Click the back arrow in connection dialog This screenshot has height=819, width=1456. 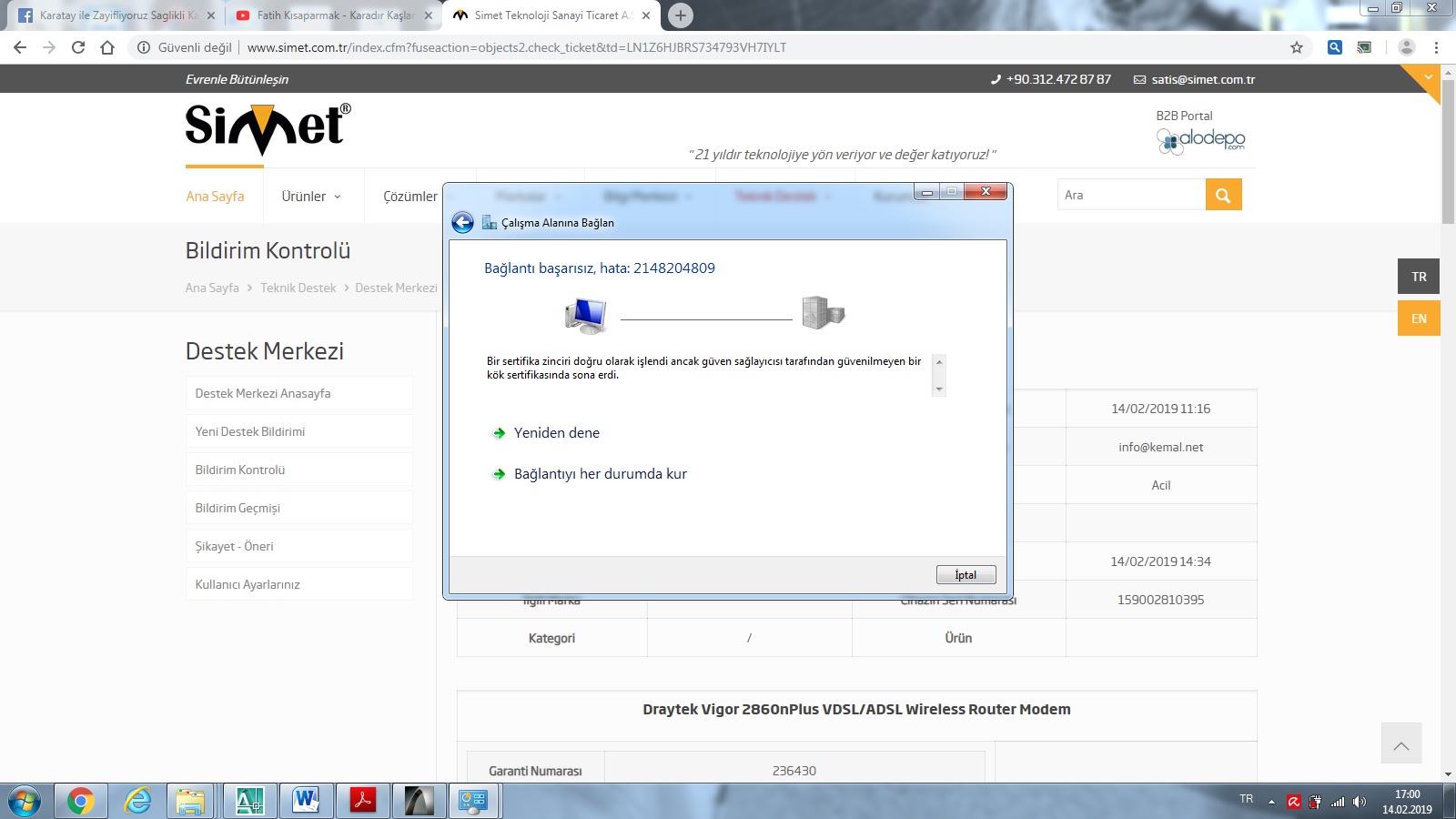(x=462, y=223)
